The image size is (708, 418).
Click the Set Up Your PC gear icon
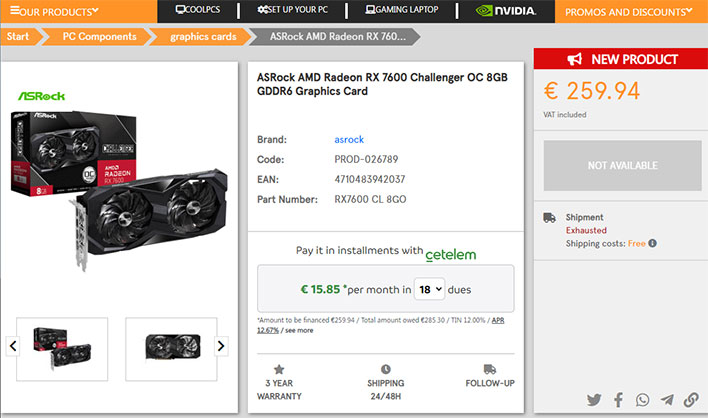click(263, 9)
